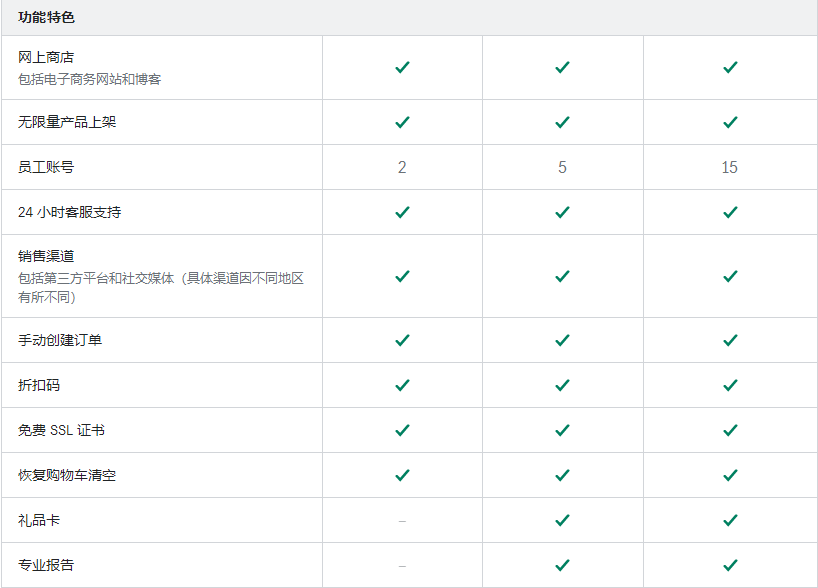Image resolution: width=818 pixels, height=588 pixels.
Task: Click the 24 小时客服支持 checkmark in the third column
Action: point(729,211)
